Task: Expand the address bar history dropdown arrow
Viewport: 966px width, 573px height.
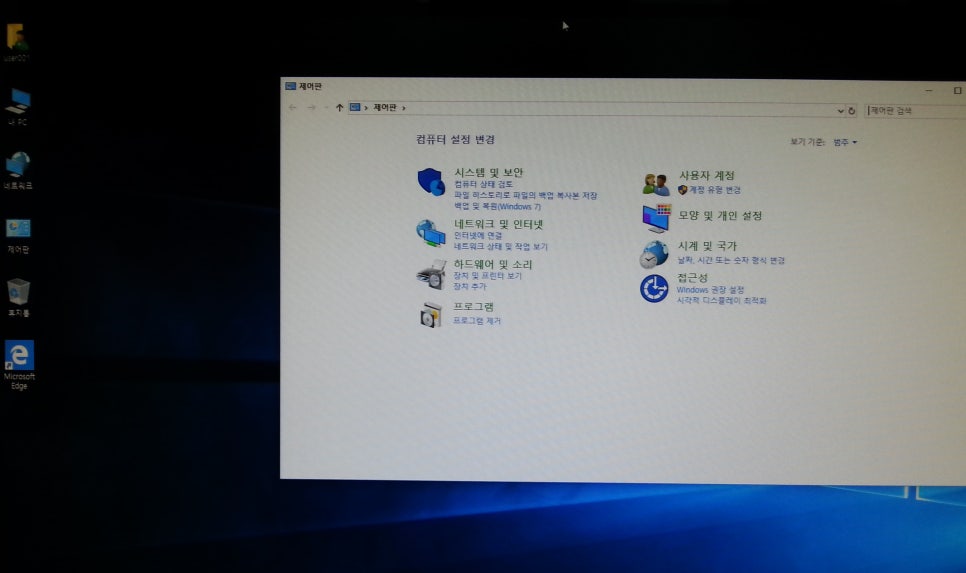Action: point(840,110)
